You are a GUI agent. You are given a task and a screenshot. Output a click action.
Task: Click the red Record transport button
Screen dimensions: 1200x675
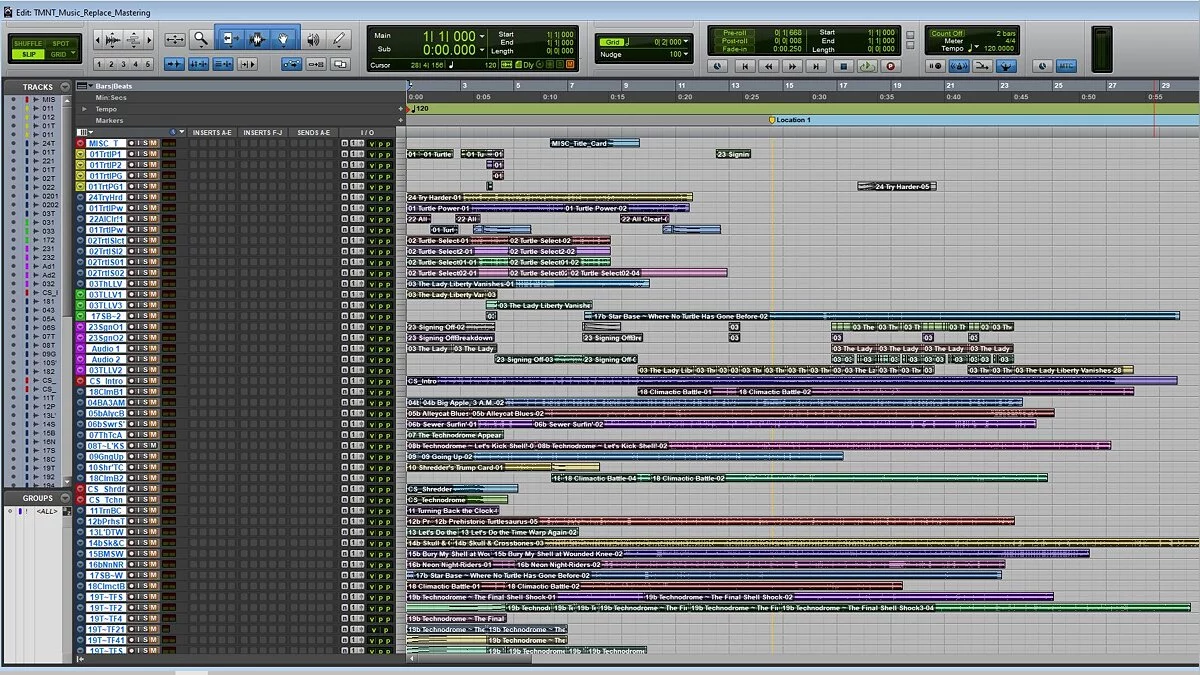tap(889, 66)
